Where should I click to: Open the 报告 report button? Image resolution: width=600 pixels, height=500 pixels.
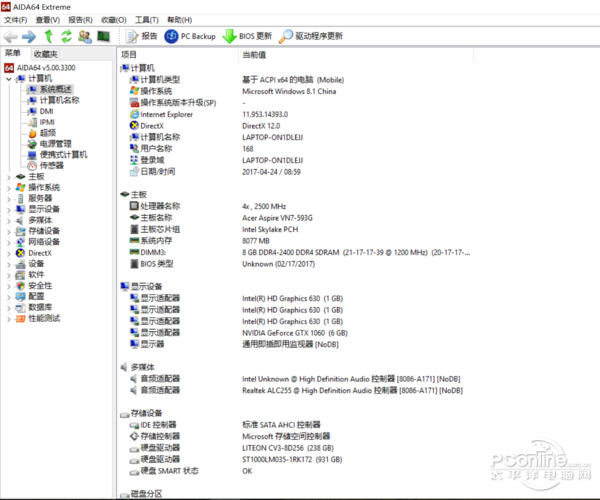click(x=141, y=36)
